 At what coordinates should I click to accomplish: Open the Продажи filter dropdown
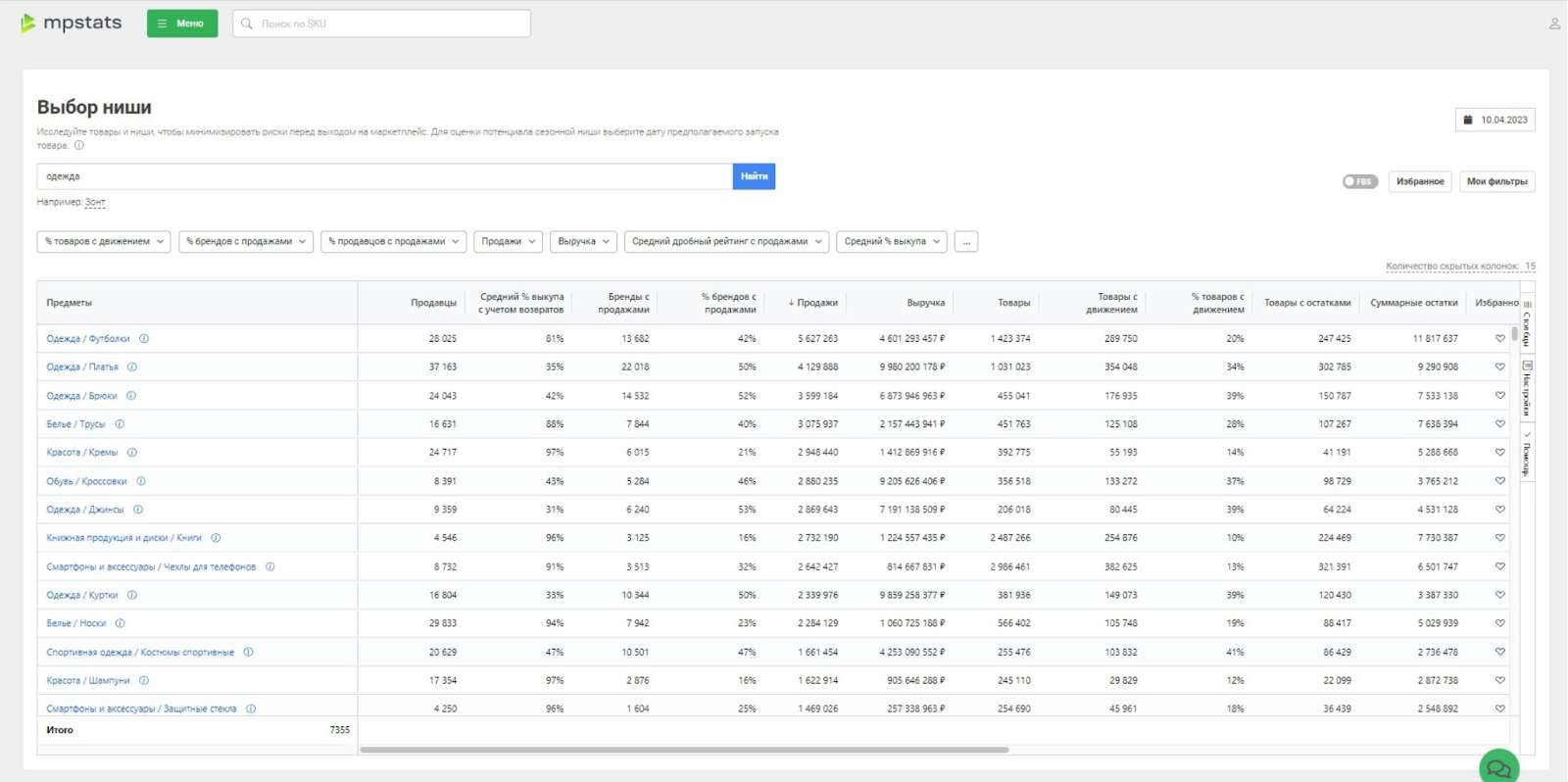pyautogui.click(x=508, y=241)
